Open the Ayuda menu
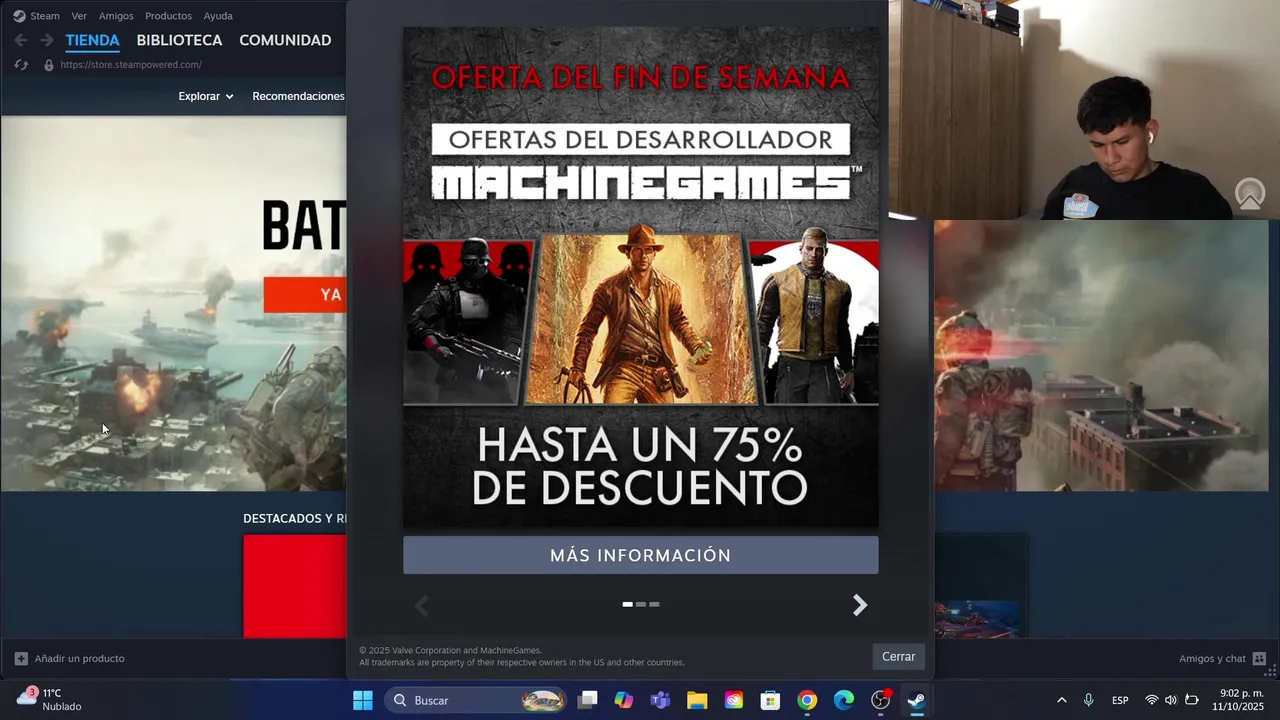The image size is (1280, 720). click(218, 16)
